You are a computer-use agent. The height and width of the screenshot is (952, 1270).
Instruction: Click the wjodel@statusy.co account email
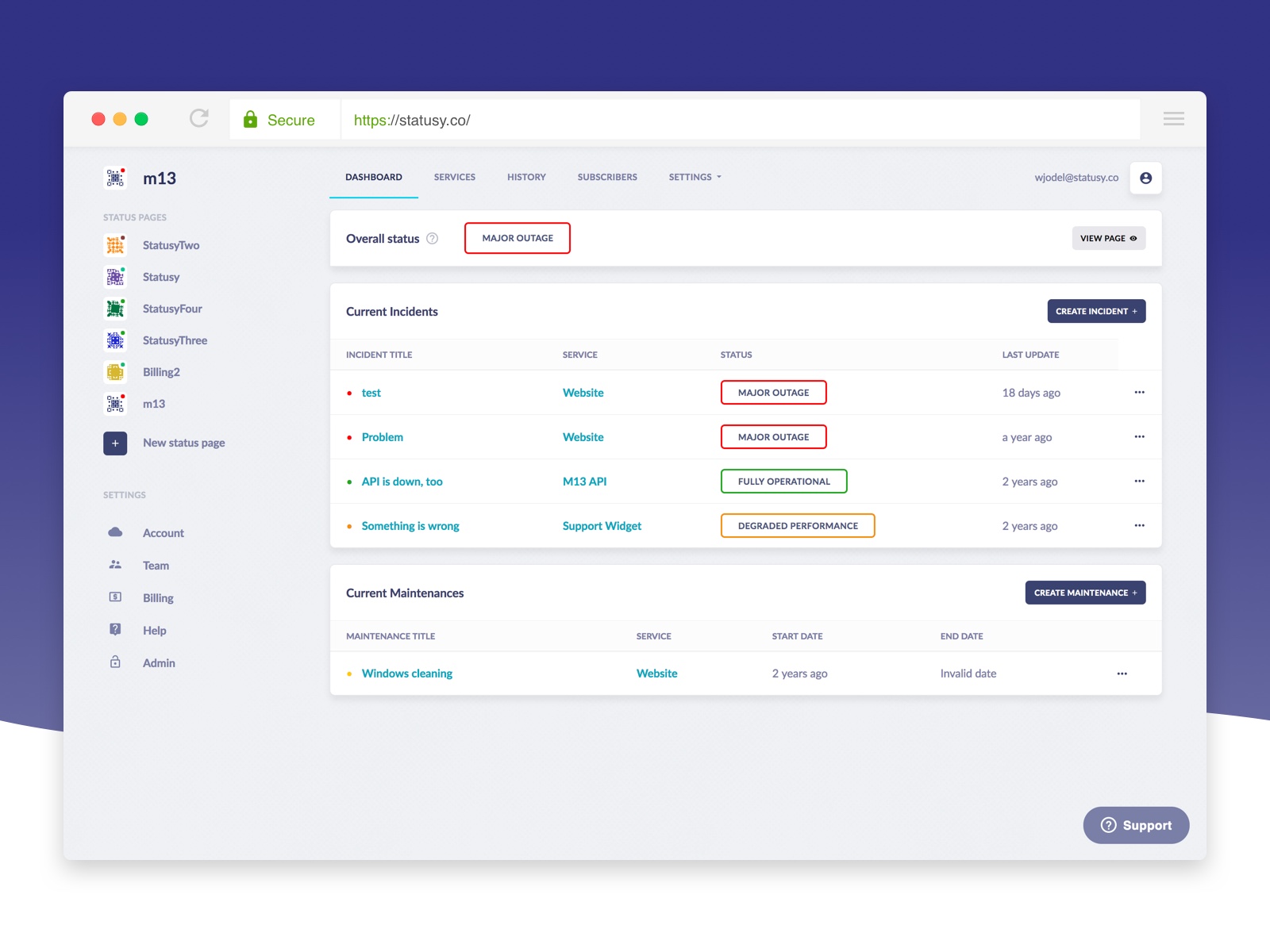pyautogui.click(x=1076, y=178)
